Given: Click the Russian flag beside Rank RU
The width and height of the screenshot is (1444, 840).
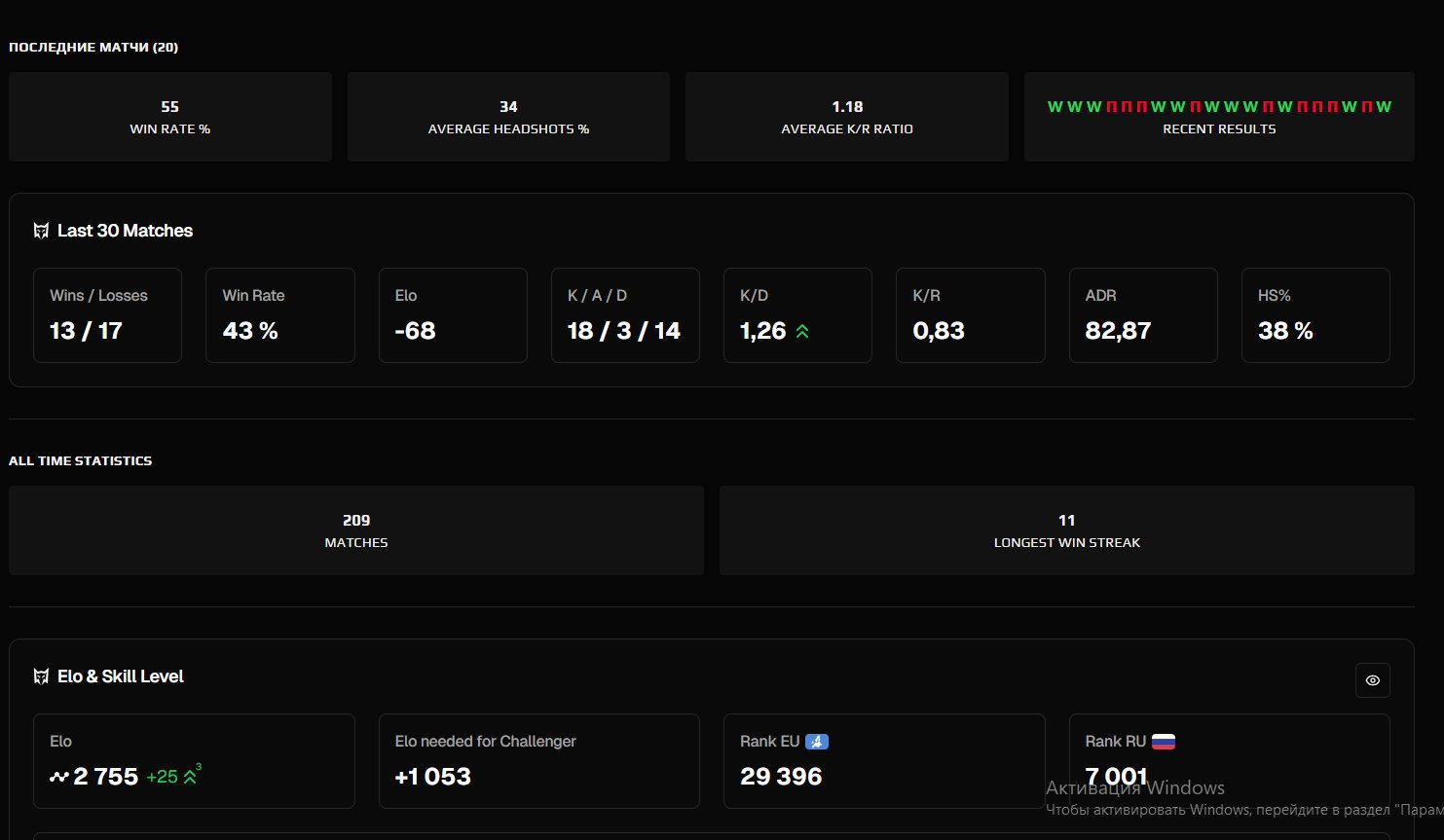Looking at the screenshot, I should [1163, 742].
